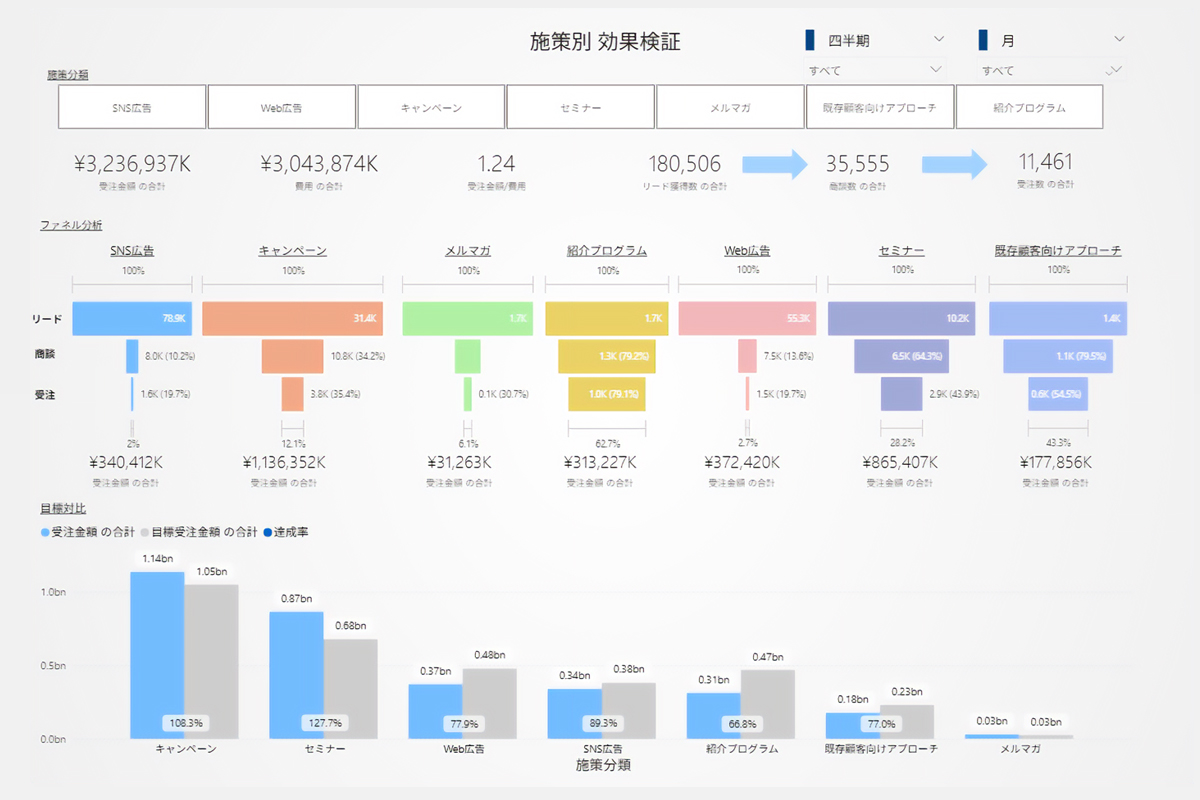Toggle the メルマガ slicer tile
Screen dimensions: 1200x800
[x=730, y=107]
